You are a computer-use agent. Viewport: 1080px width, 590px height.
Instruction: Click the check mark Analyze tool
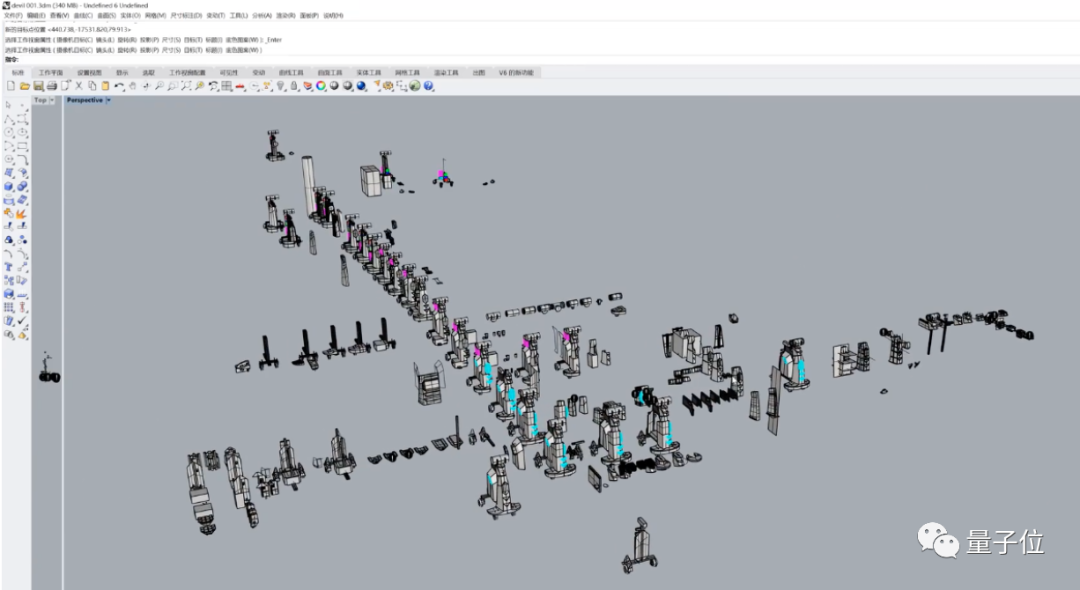22,320
